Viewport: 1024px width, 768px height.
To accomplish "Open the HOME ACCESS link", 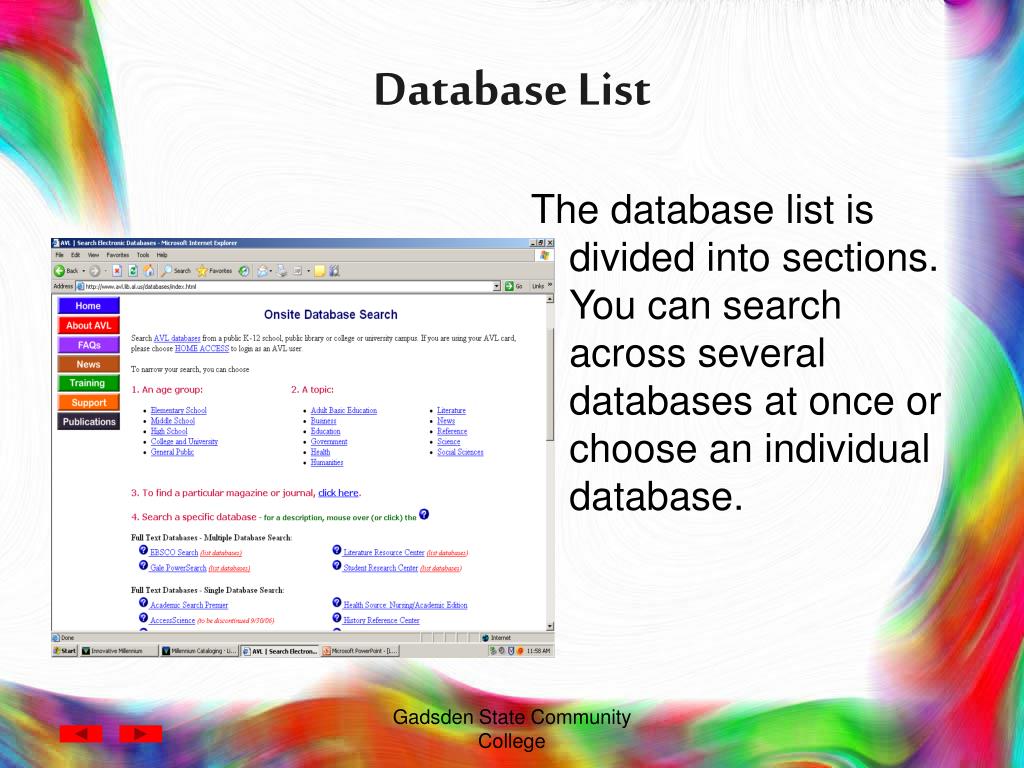I will (202, 349).
